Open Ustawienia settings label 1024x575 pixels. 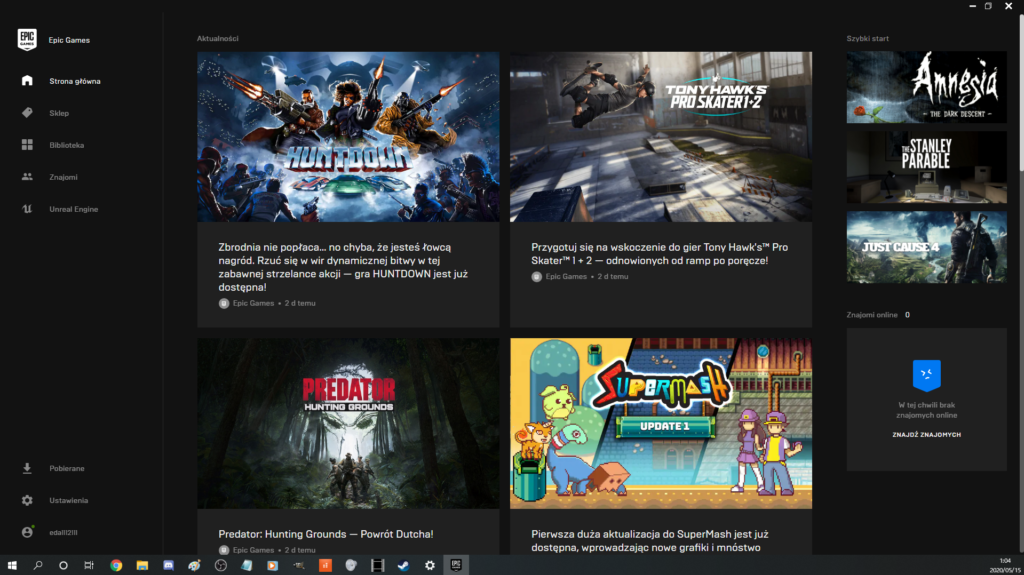click(x=69, y=501)
